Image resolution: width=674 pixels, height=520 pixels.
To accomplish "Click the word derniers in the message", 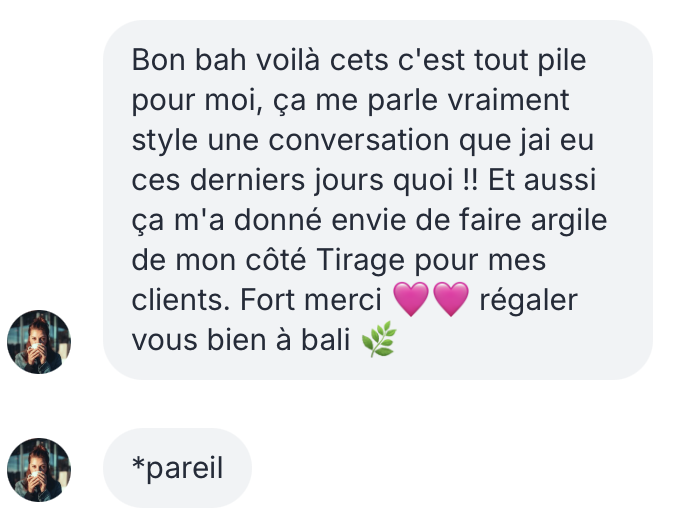I will point(247,180).
